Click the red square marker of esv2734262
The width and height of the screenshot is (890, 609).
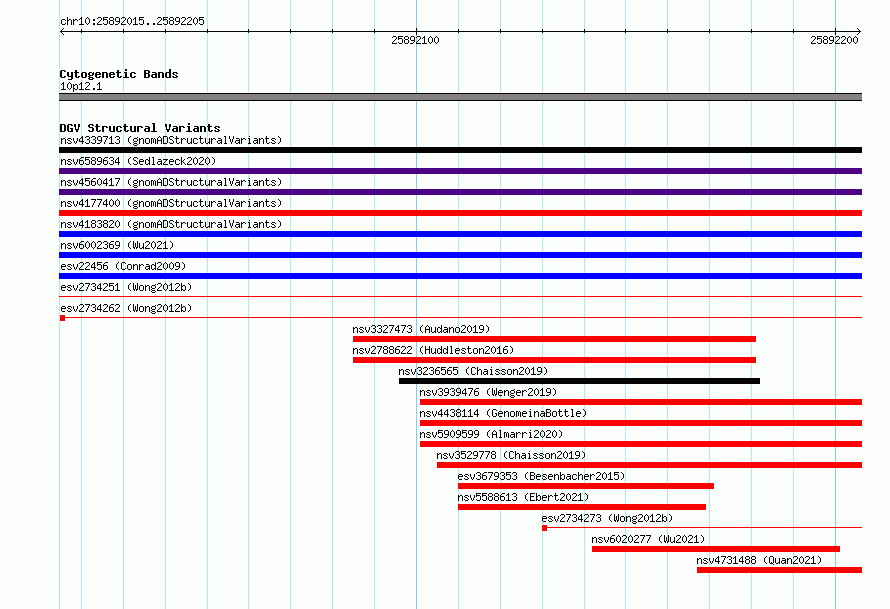[62, 318]
